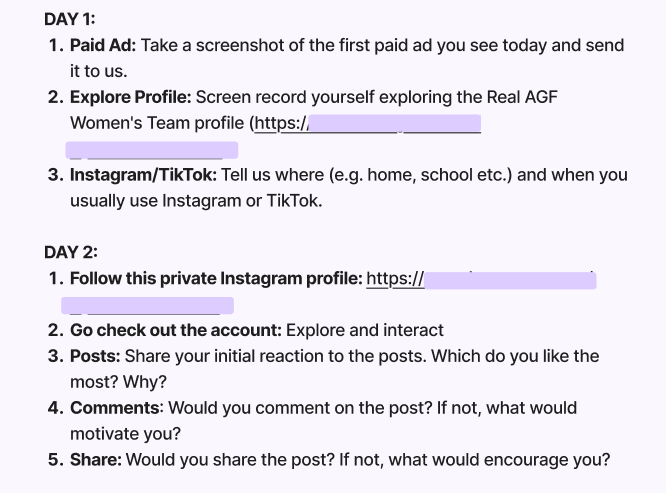Click the bold Posts label
666x493 pixels.
point(95,356)
